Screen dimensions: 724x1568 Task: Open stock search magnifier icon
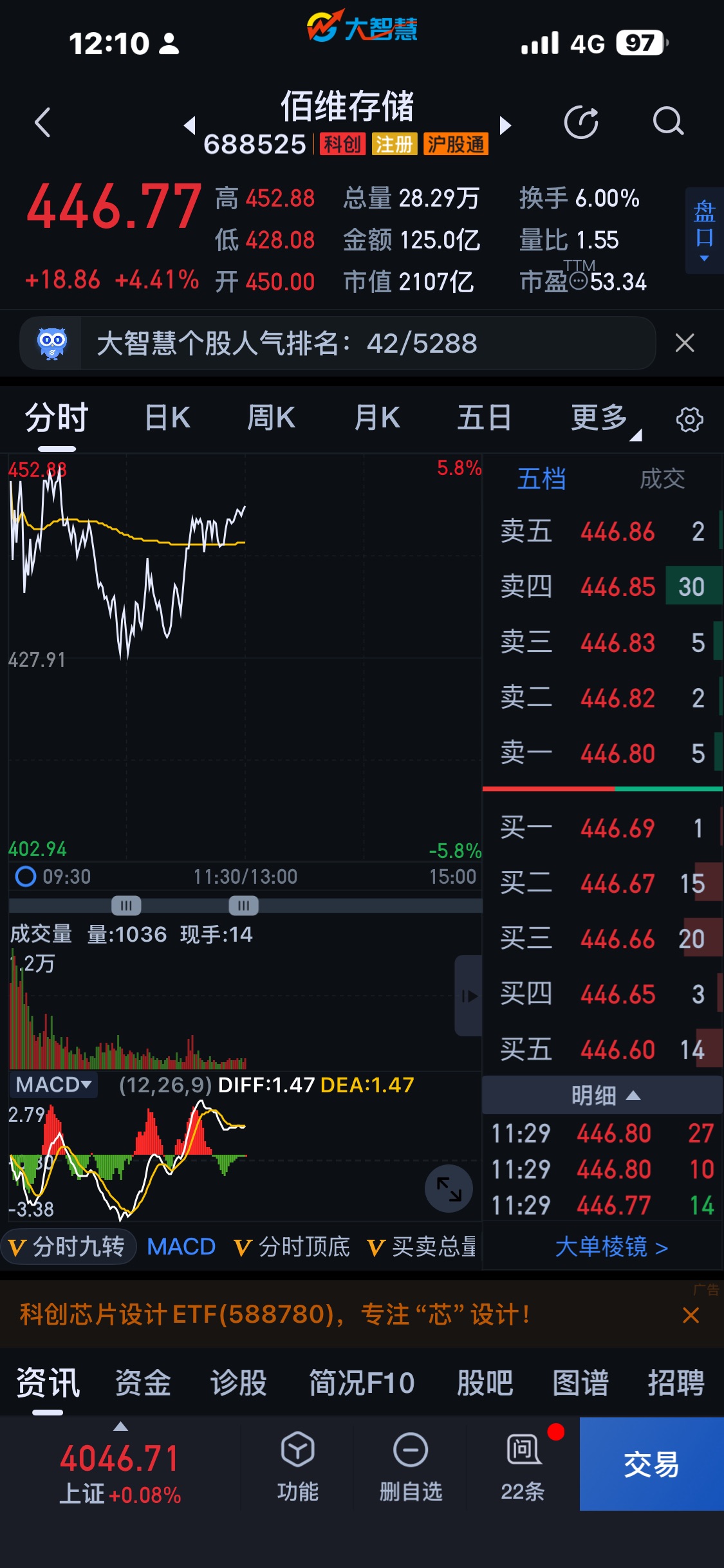click(668, 121)
